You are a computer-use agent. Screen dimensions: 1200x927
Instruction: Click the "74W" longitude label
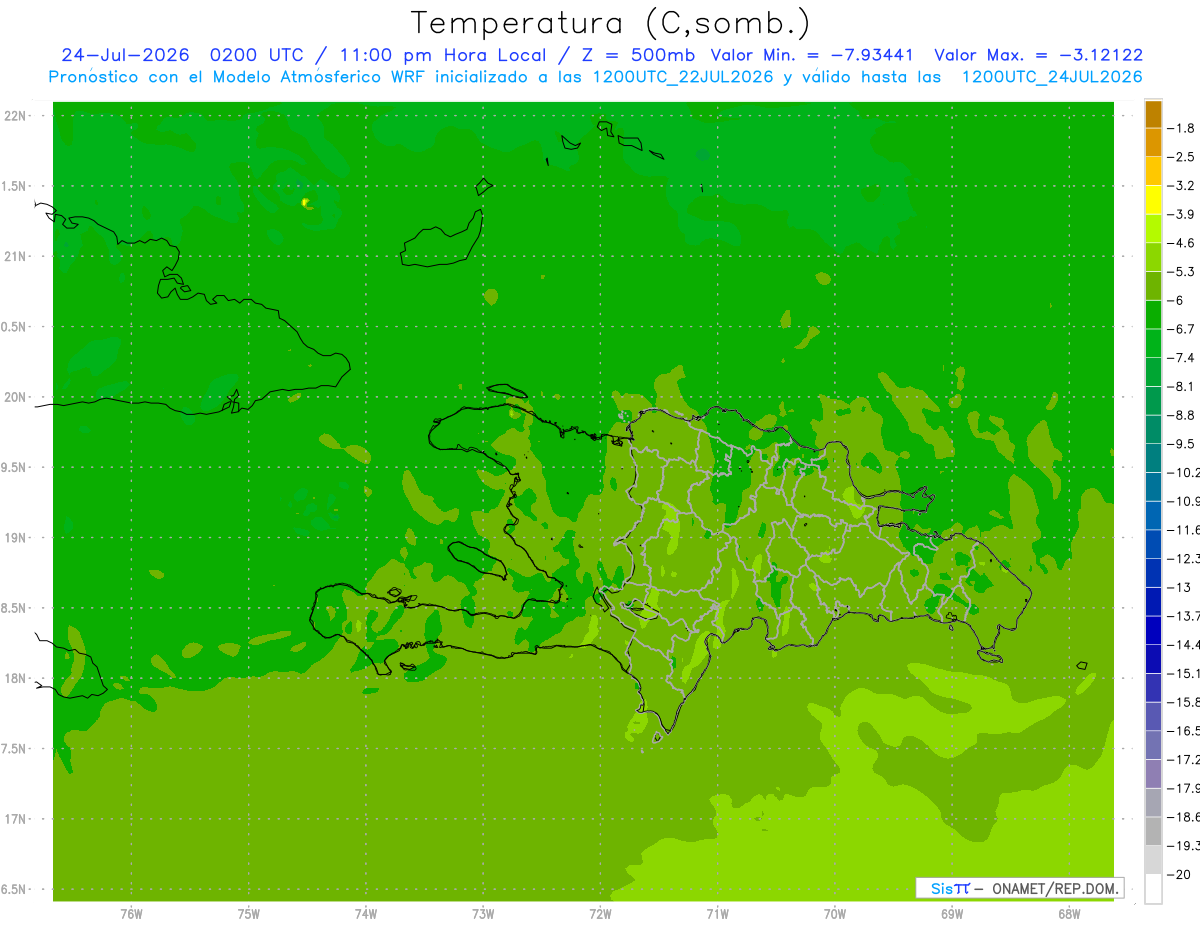click(366, 914)
